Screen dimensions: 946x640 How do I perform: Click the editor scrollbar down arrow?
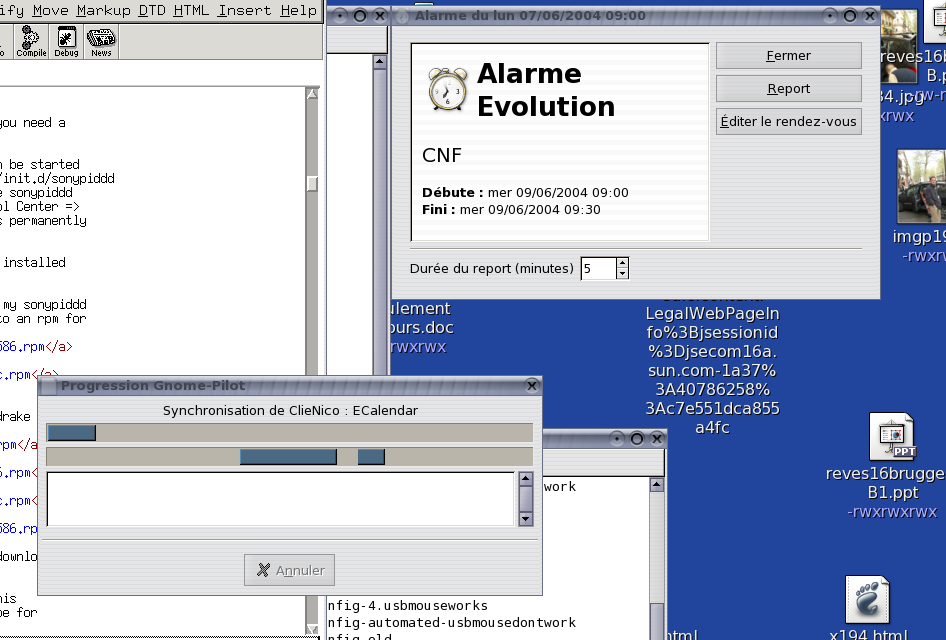[x=313, y=629]
